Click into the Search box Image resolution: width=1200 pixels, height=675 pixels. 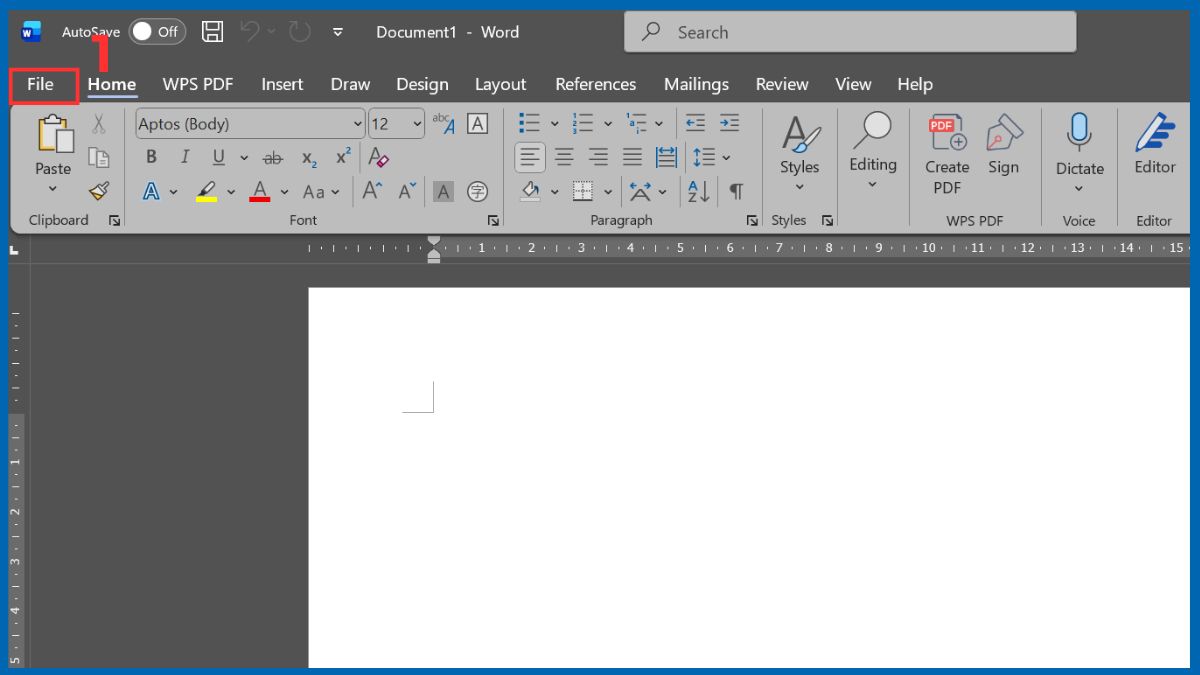coord(850,32)
